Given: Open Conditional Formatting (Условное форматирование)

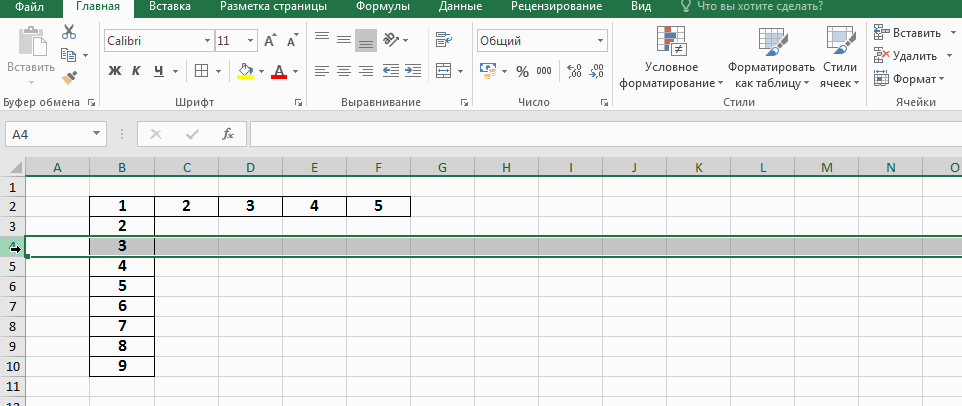Looking at the screenshot, I should [671, 58].
